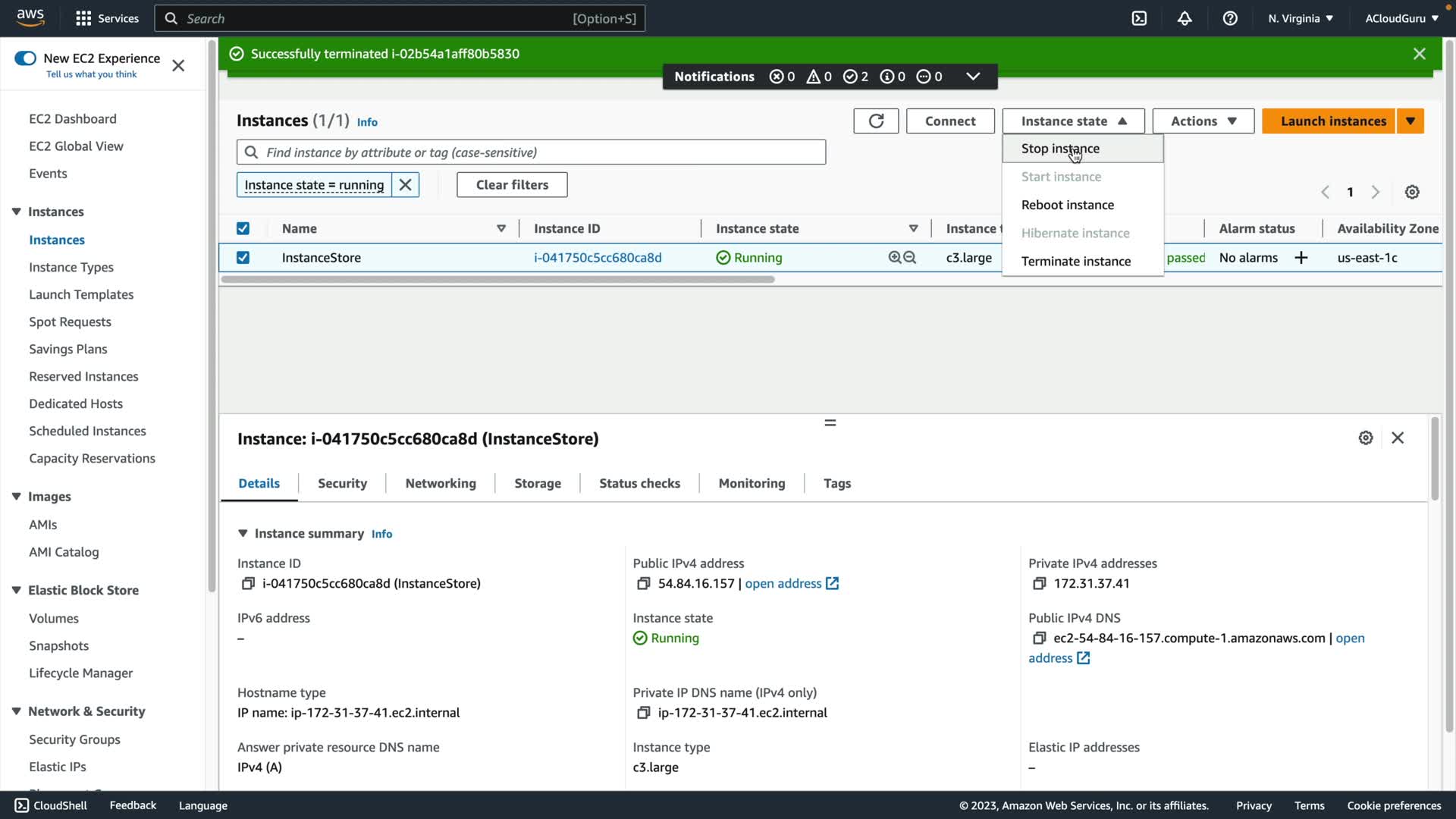Switch to the Storage tab
This screenshot has height=819, width=1456.
pyautogui.click(x=537, y=483)
